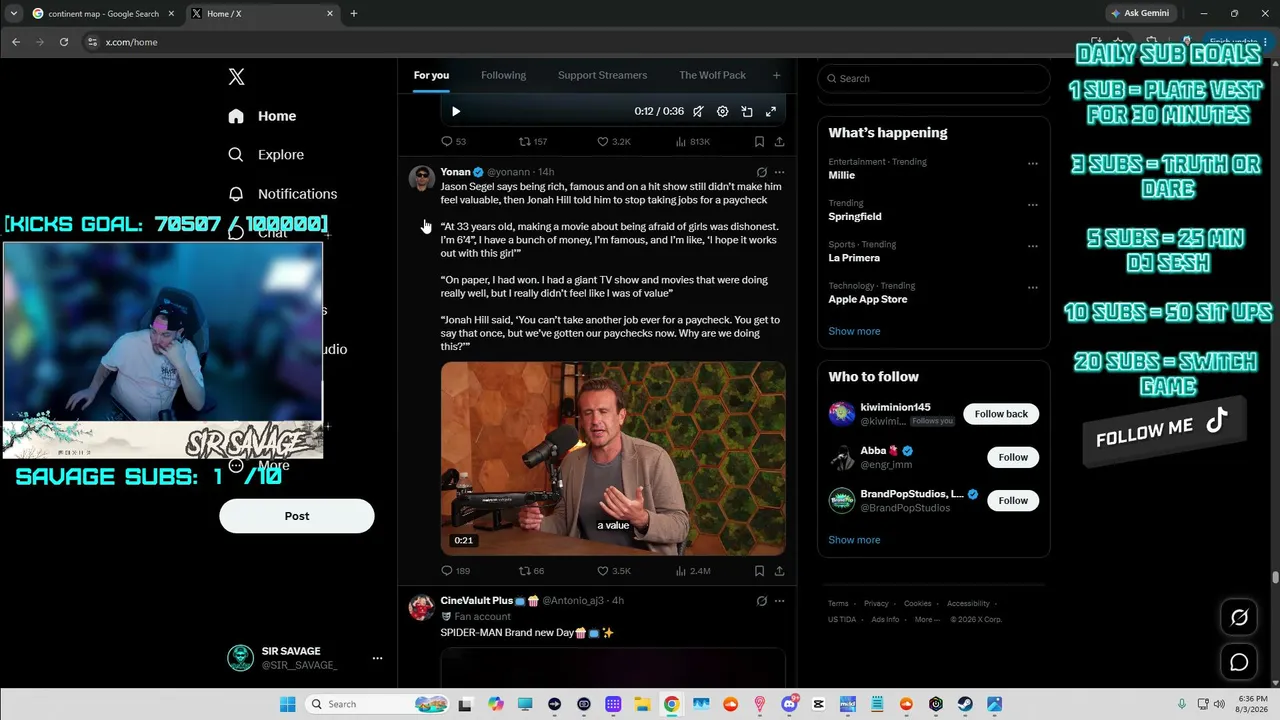Open more options for Apple App Store trend

point(1033,288)
